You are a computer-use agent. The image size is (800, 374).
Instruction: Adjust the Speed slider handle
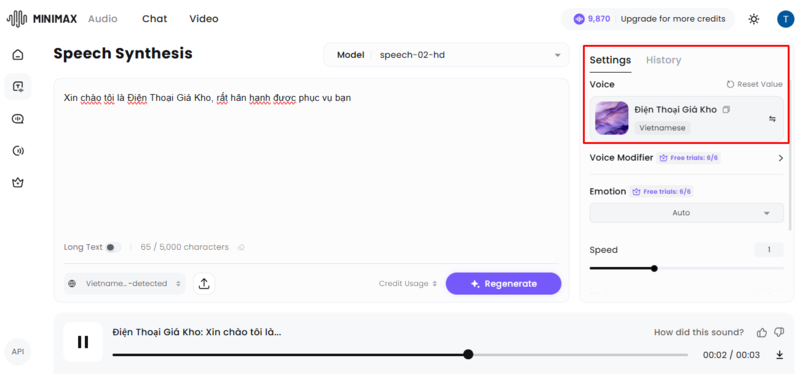654,268
